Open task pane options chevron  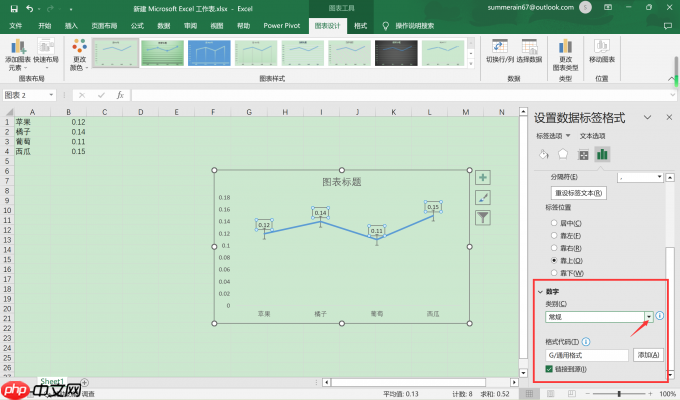point(647,118)
